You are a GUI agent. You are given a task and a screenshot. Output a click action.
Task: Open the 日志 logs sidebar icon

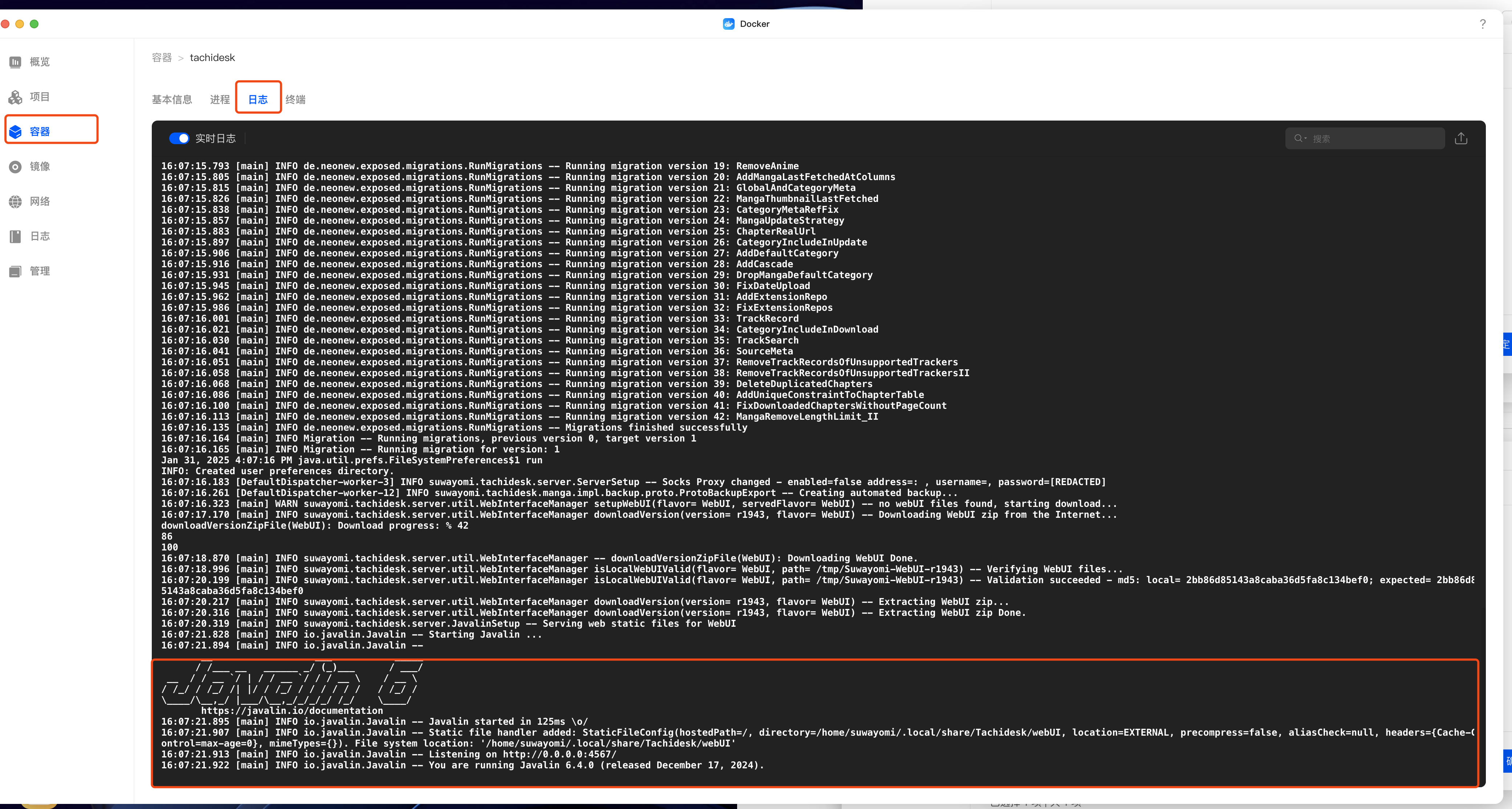pyautogui.click(x=15, y=236)
